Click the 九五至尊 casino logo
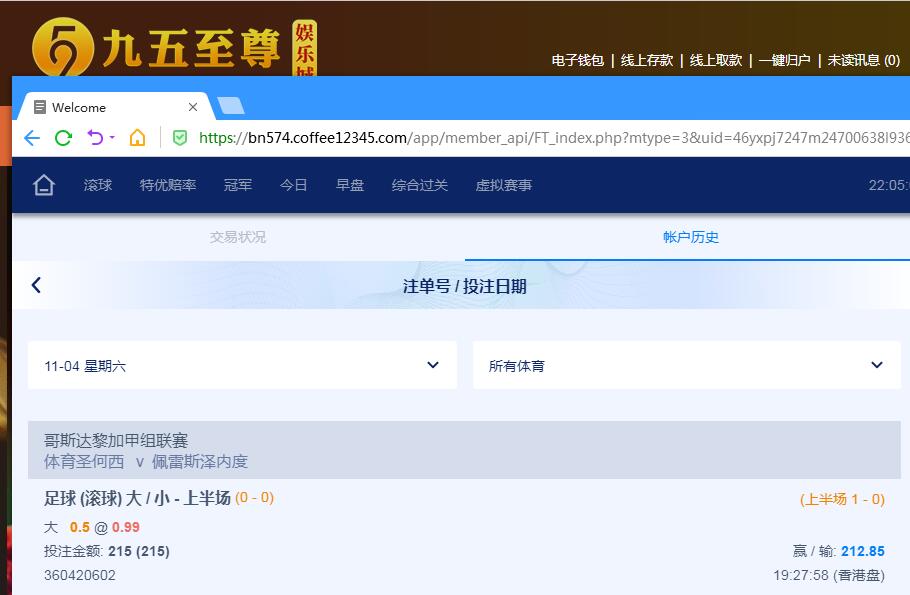910x595 pixels. click(x=174, y=48)
